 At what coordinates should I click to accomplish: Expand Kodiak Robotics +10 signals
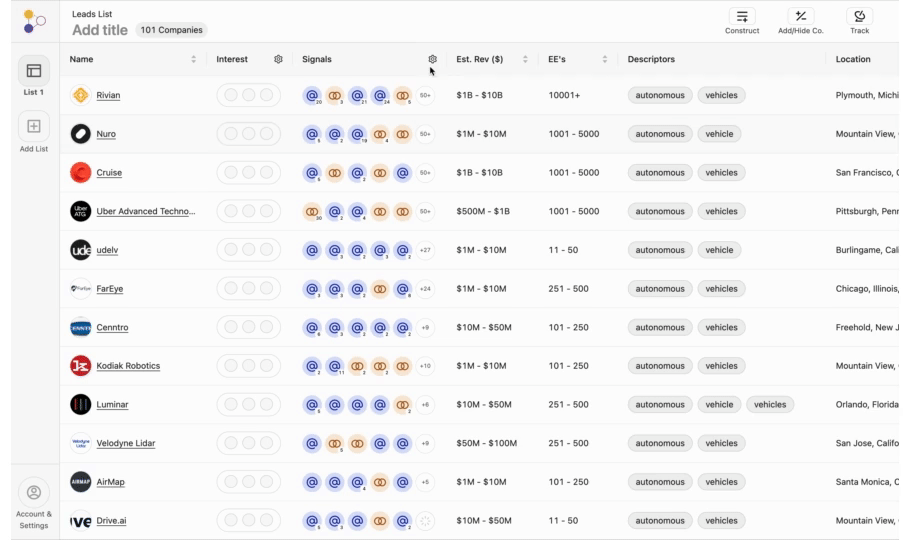pyautogui.click(x=425, y=366)
